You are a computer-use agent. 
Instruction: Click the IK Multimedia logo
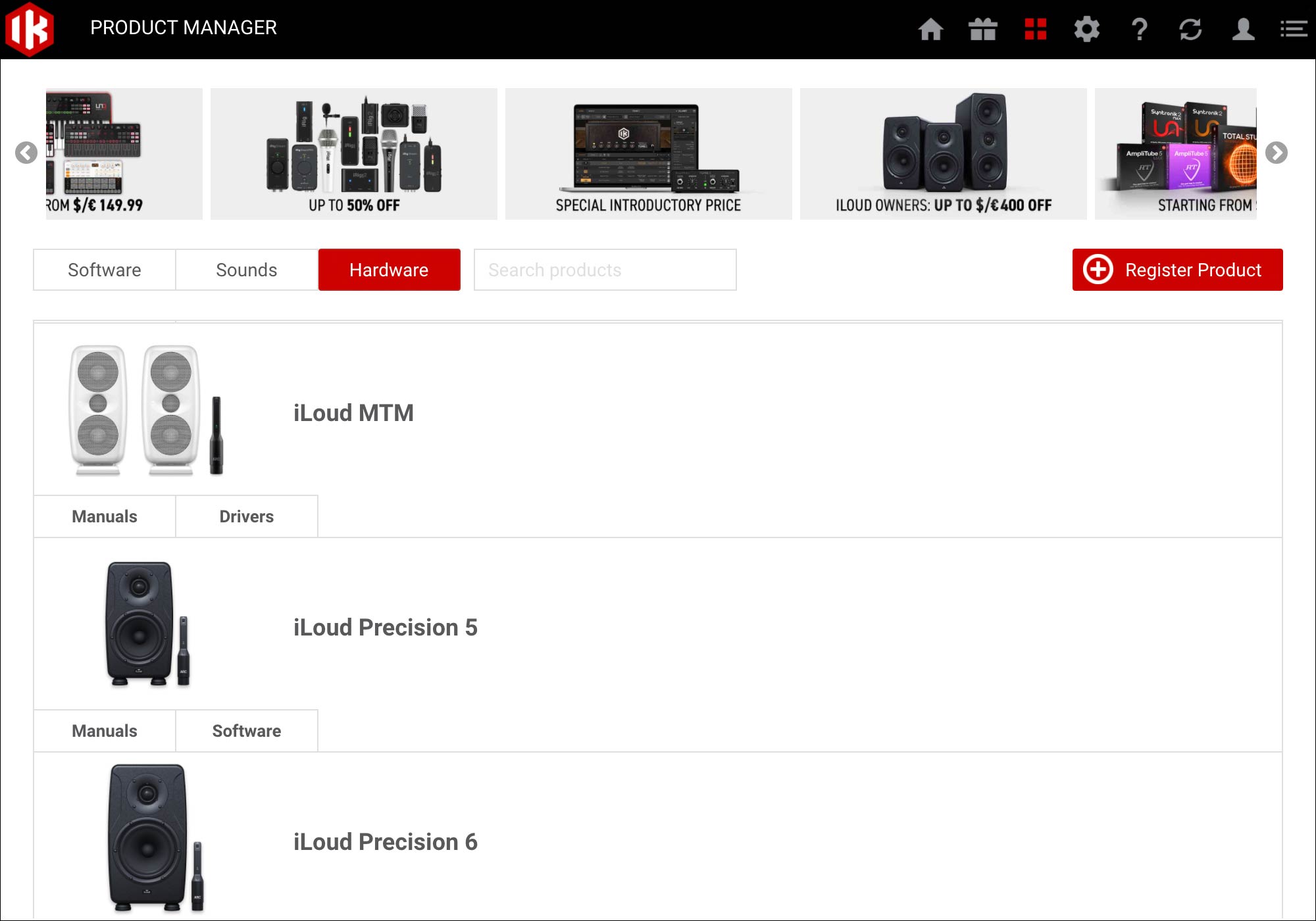30,29
